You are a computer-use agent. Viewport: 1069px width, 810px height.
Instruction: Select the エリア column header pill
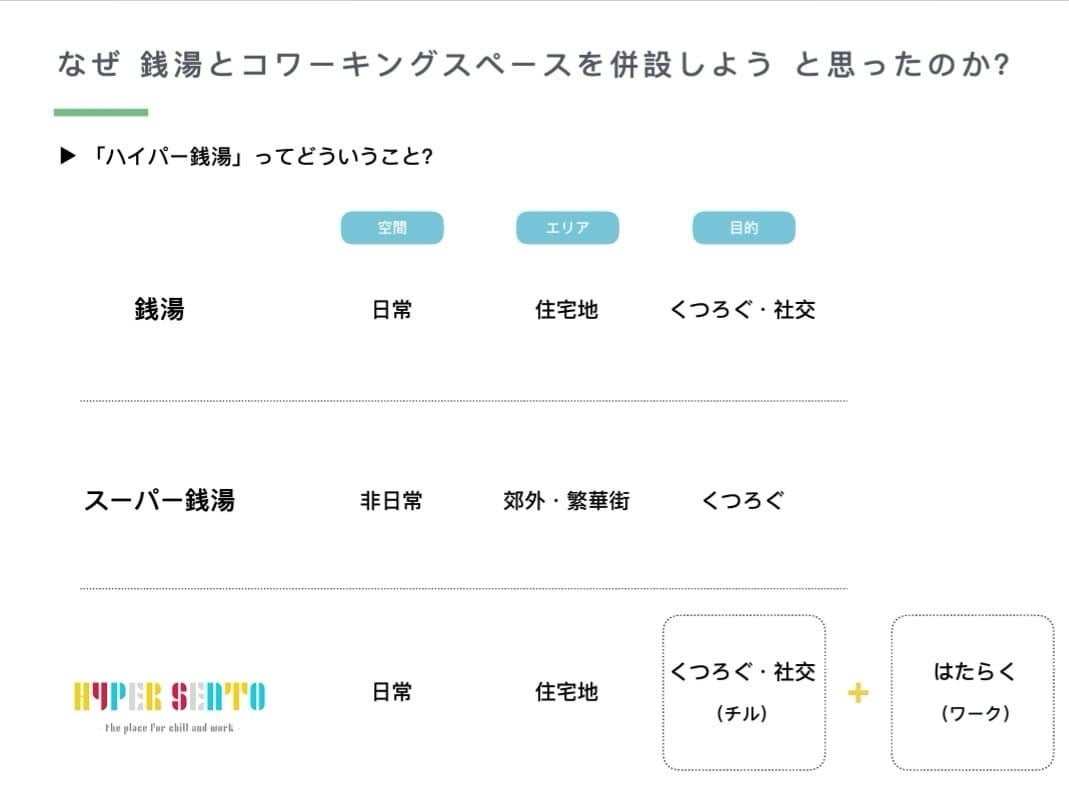click(567, 228)
